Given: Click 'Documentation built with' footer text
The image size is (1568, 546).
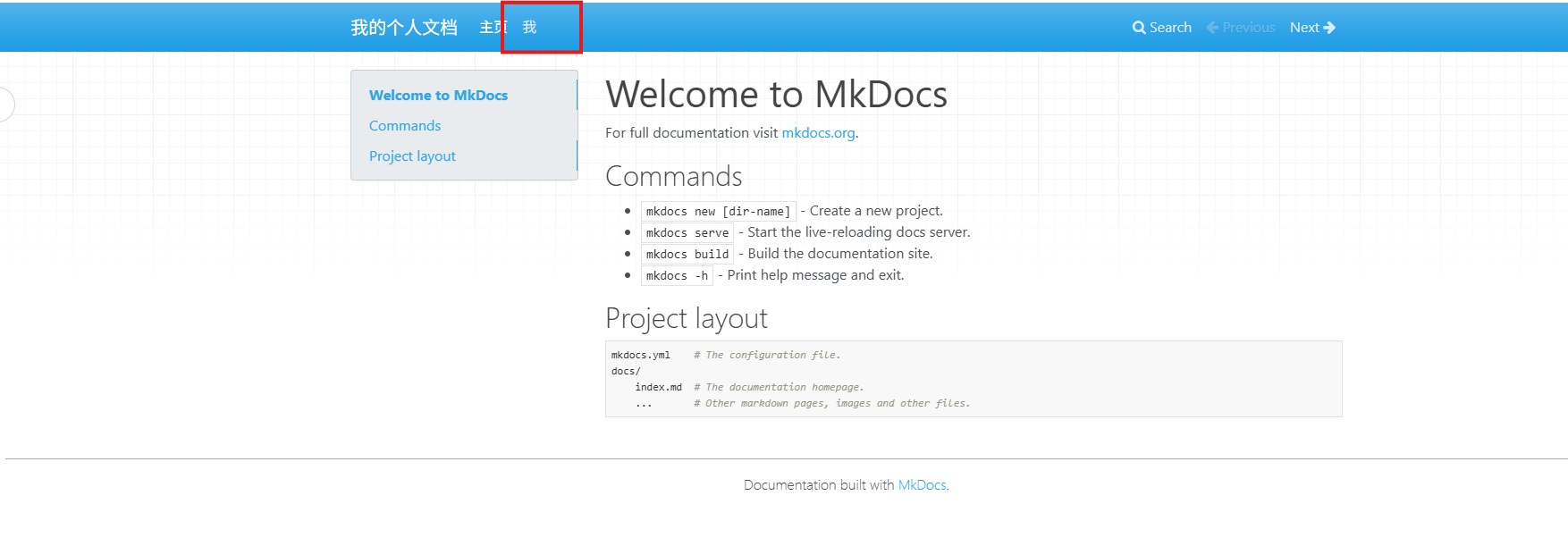Looking at the screenshot, I should pyautogui.click(x=819, y=485).
